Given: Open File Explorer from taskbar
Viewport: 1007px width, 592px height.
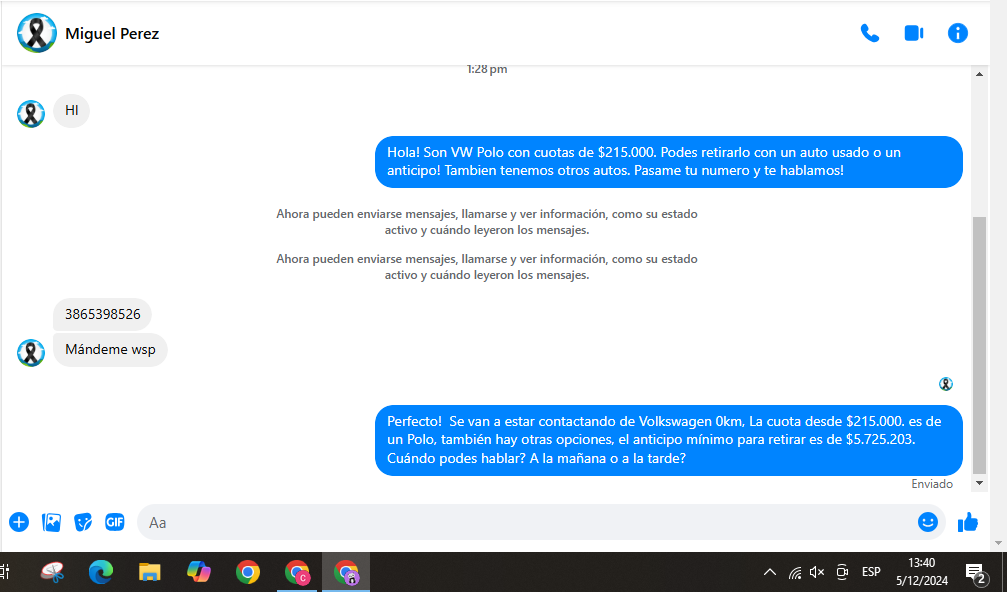Looking at the screenshot, I should pyautogui.click(x=150, y=571).
